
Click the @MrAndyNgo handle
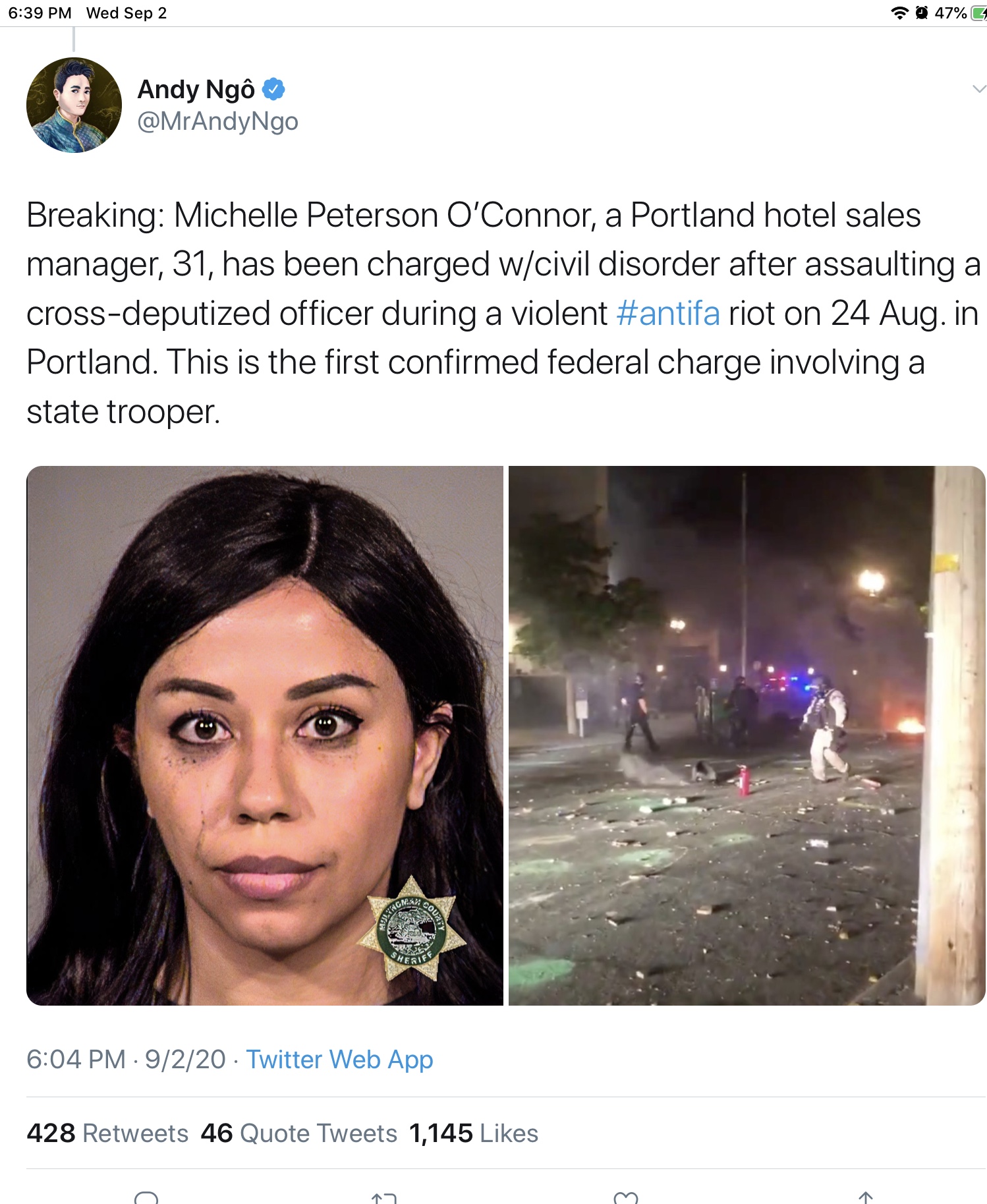tap(217, 121)
